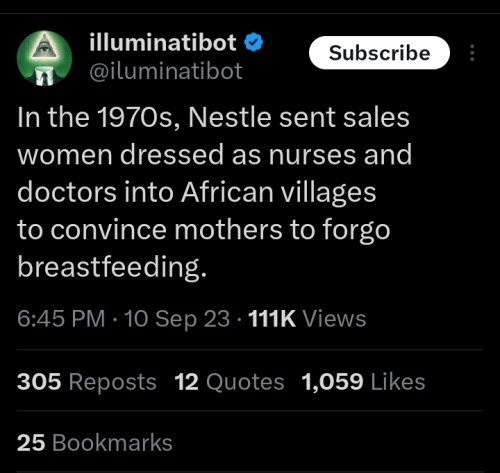The height and width of the screenshot is (473, 500).
Task: Open the 6:45 PM timestamp link
Action: 61,318
